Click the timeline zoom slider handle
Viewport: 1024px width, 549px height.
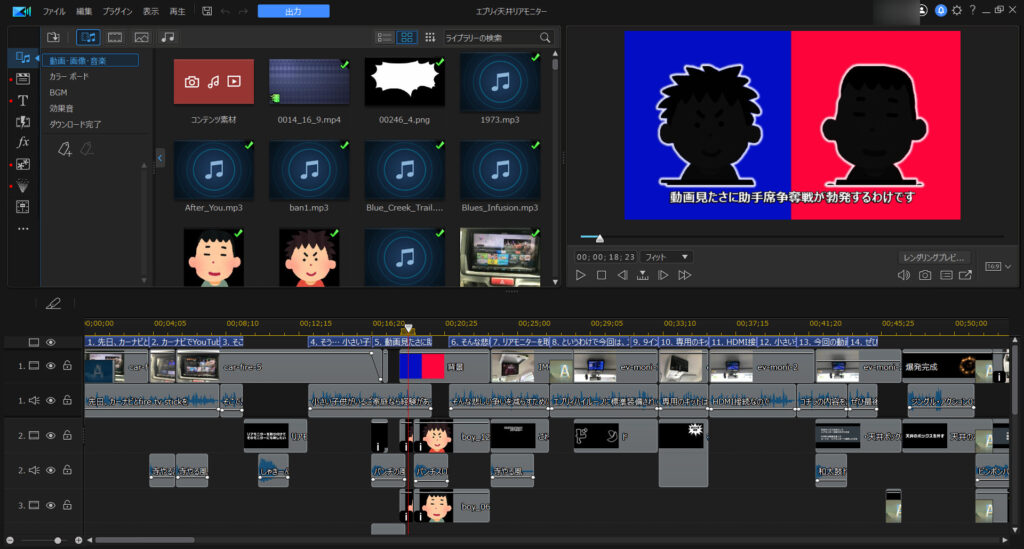pos(57,540)
